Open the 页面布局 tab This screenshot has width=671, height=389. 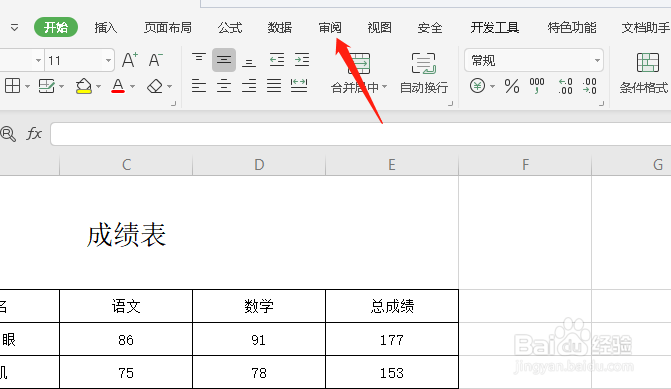(x=168, y=28)
